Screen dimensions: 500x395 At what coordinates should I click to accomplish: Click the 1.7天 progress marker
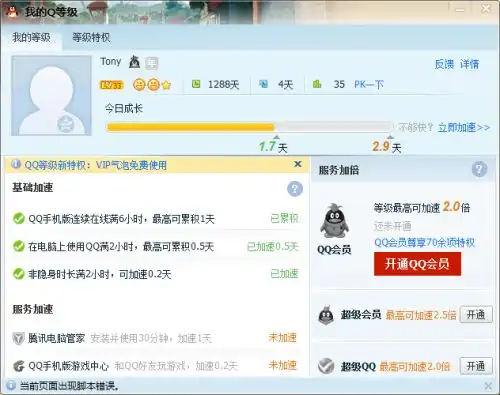click(x=273, y=146)
